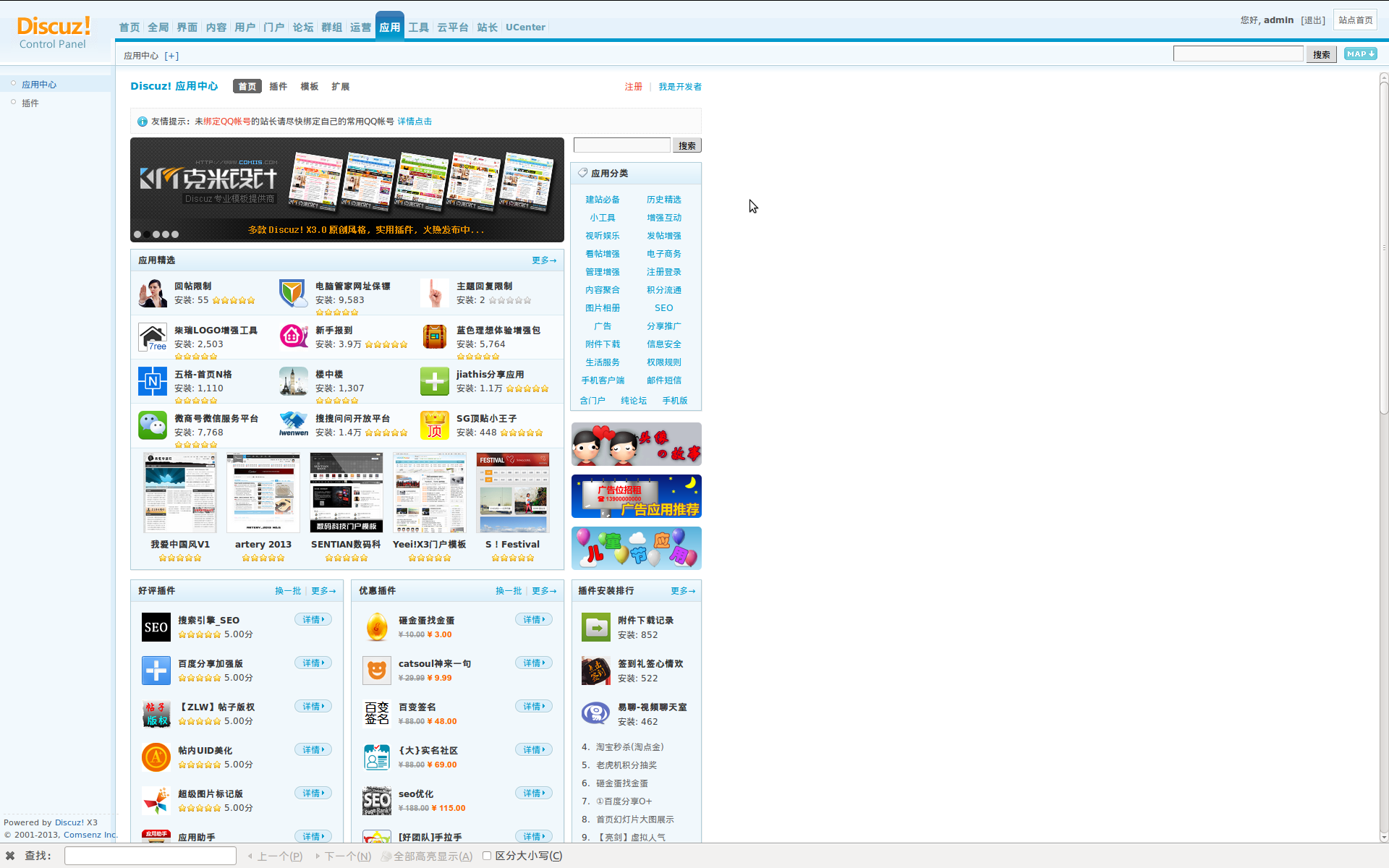This screenshot has height=868, width=1389.
Task: Expand 更多 in 应用精选 section
Action: click(544, 260)
